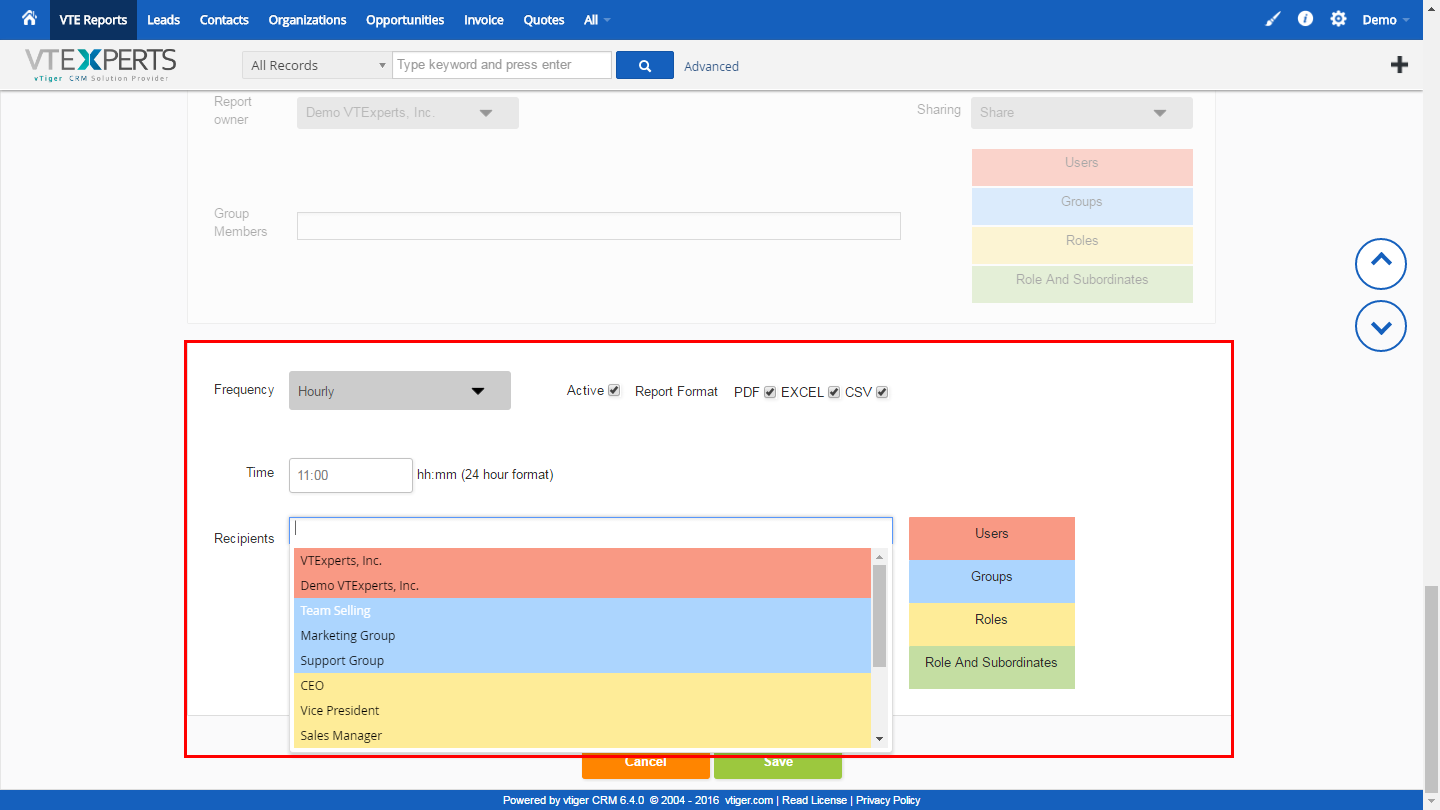This screenshot has width=1440, height=810.
Task: Open the Report owner dropdown
Action: point(408,113)
